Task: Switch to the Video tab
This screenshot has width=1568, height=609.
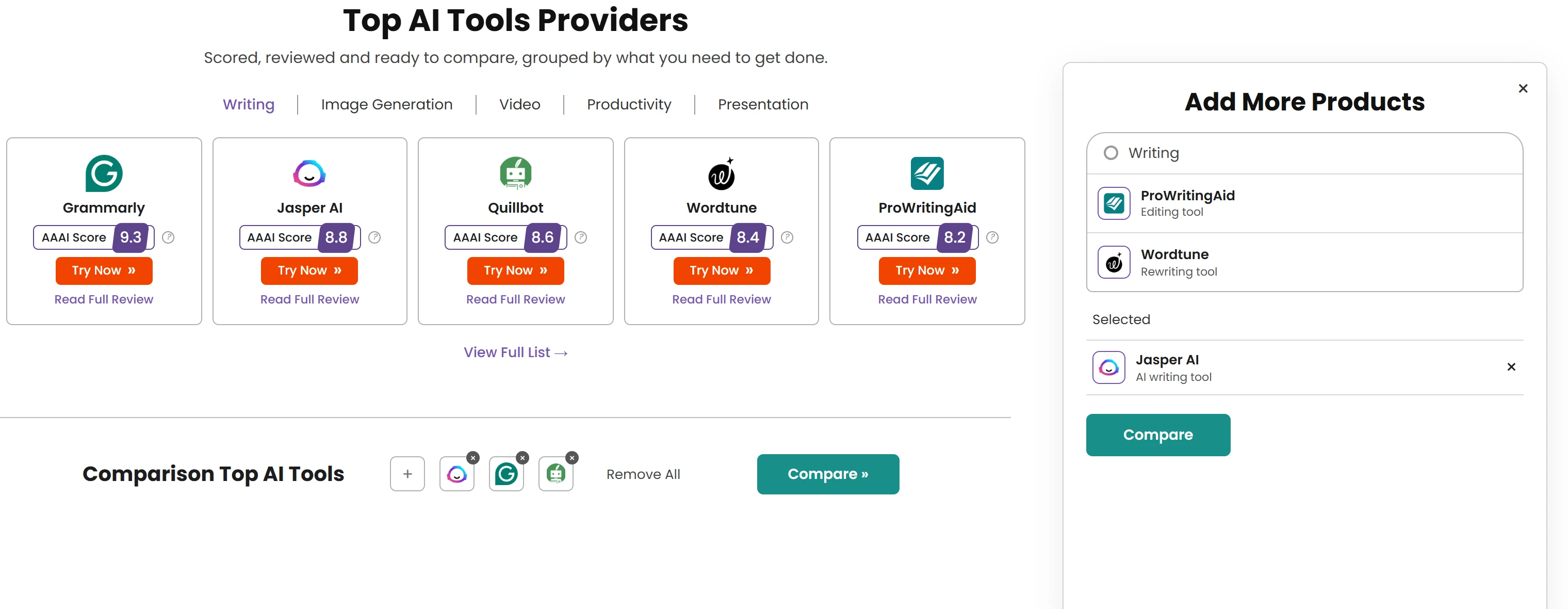Action: pos(520,105)
